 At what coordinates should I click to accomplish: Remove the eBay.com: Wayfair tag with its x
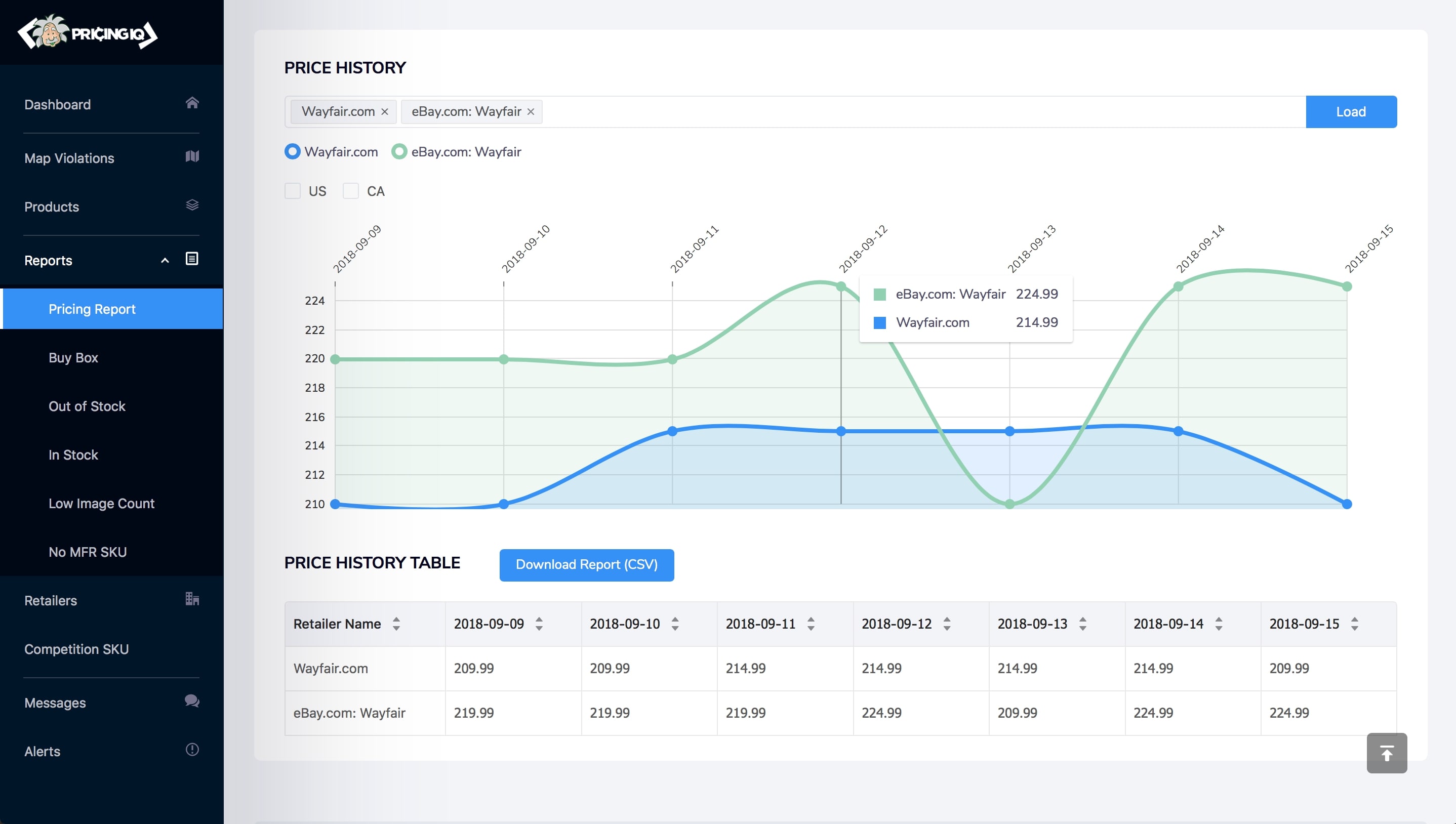(x=531, y=112)
